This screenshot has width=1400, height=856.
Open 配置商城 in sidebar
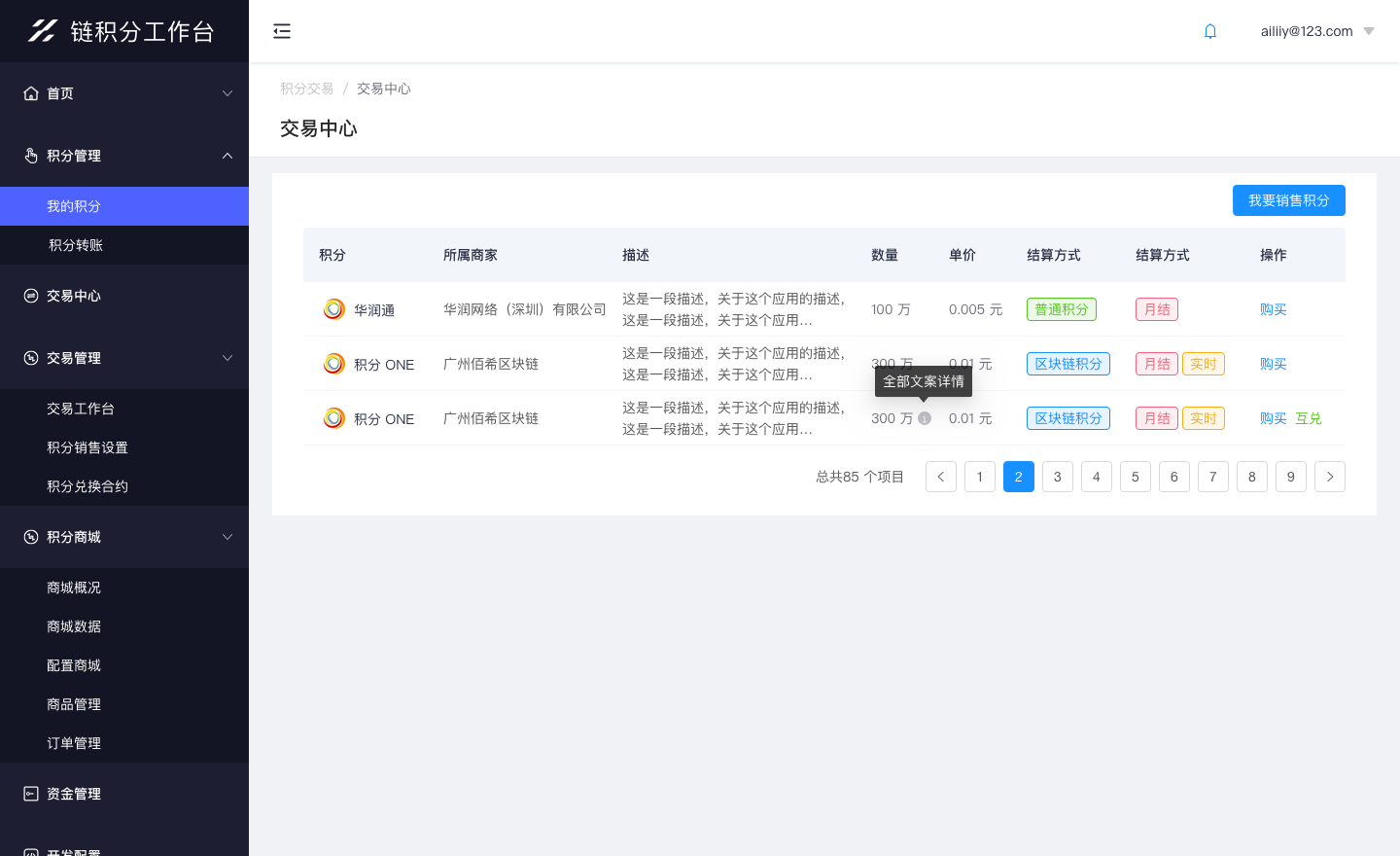tap(124, 665)
